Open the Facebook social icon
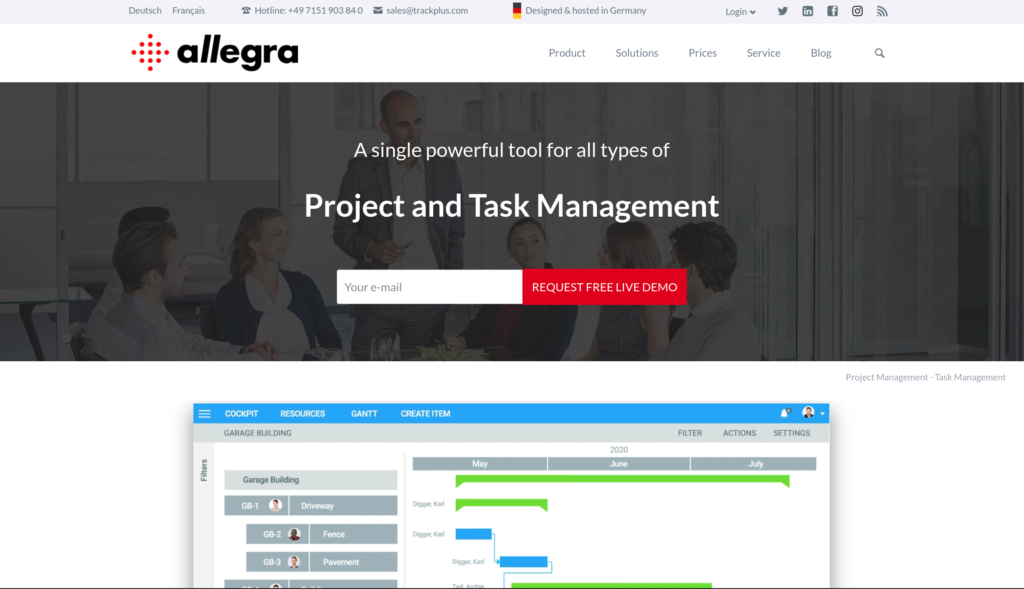 pyautogui.click(x=832, y=11)
